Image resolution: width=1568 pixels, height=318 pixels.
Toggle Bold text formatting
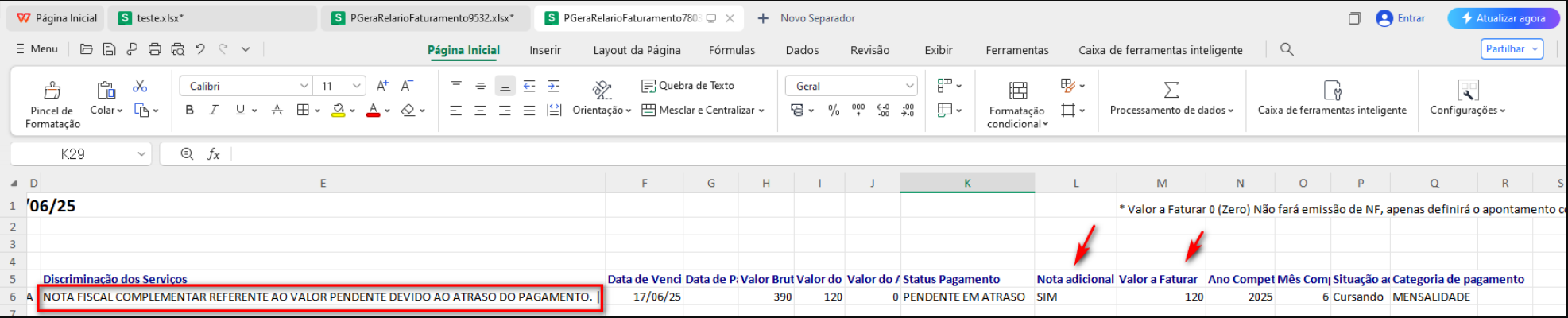pyautogui.click(x=189, y=111)
